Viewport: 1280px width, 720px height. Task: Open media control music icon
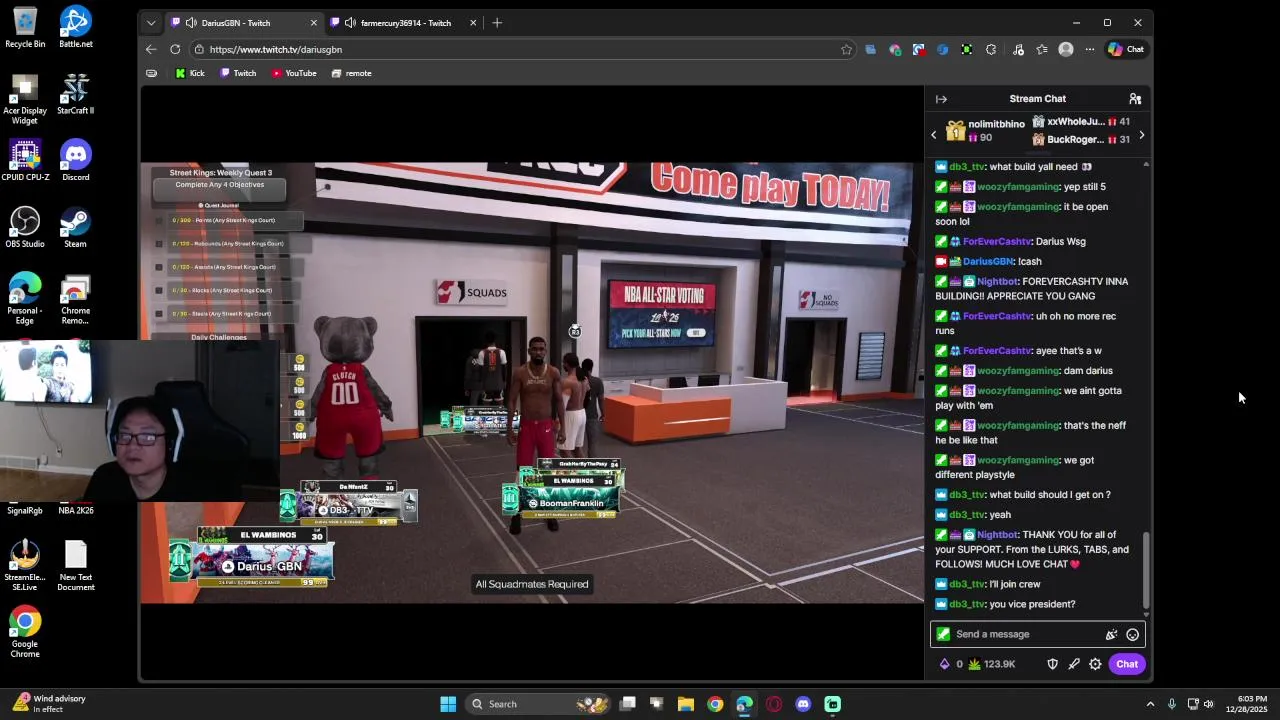click(1018, 49)
